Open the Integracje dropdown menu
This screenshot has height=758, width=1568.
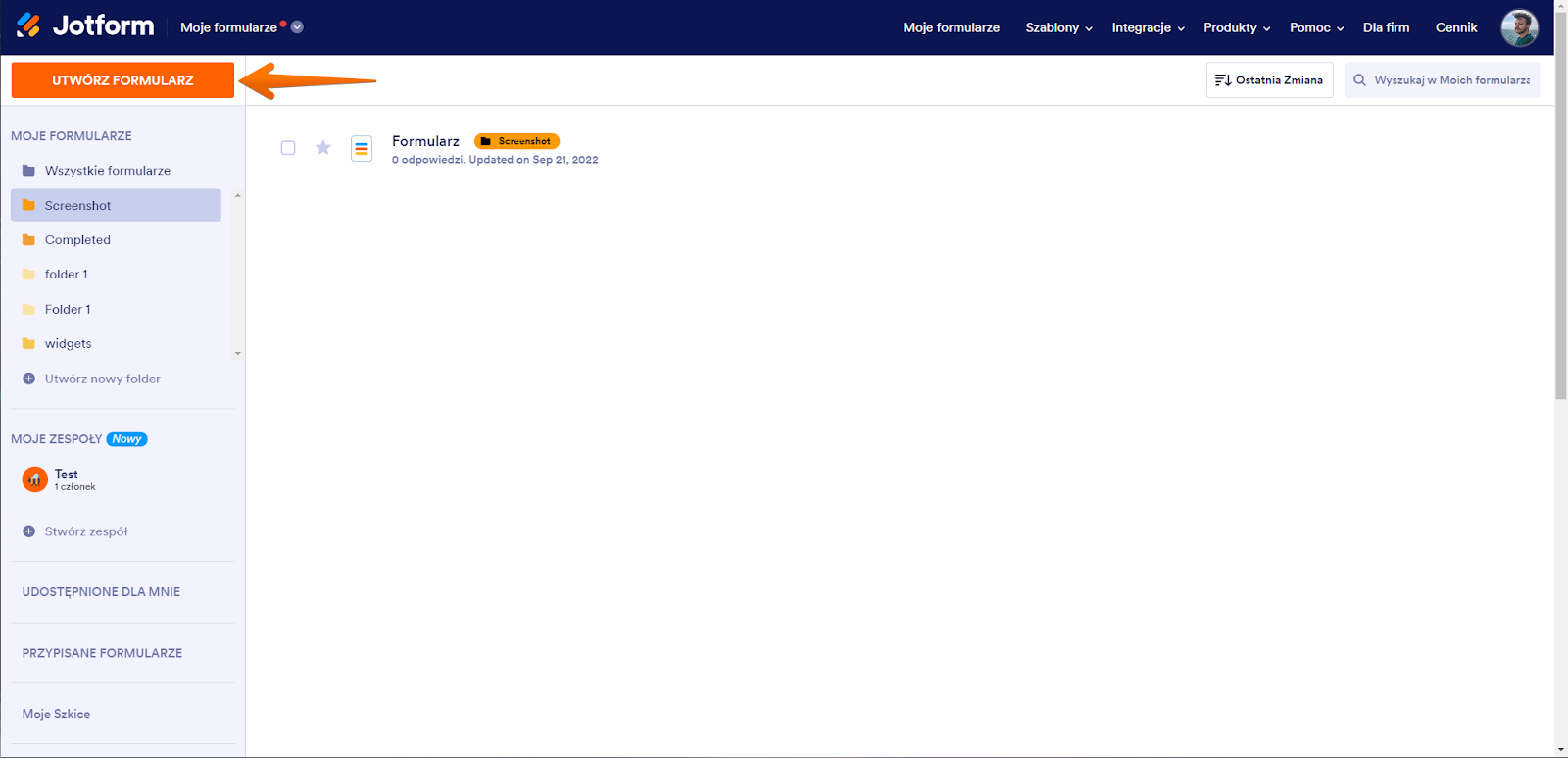[x=1149, y=27]
